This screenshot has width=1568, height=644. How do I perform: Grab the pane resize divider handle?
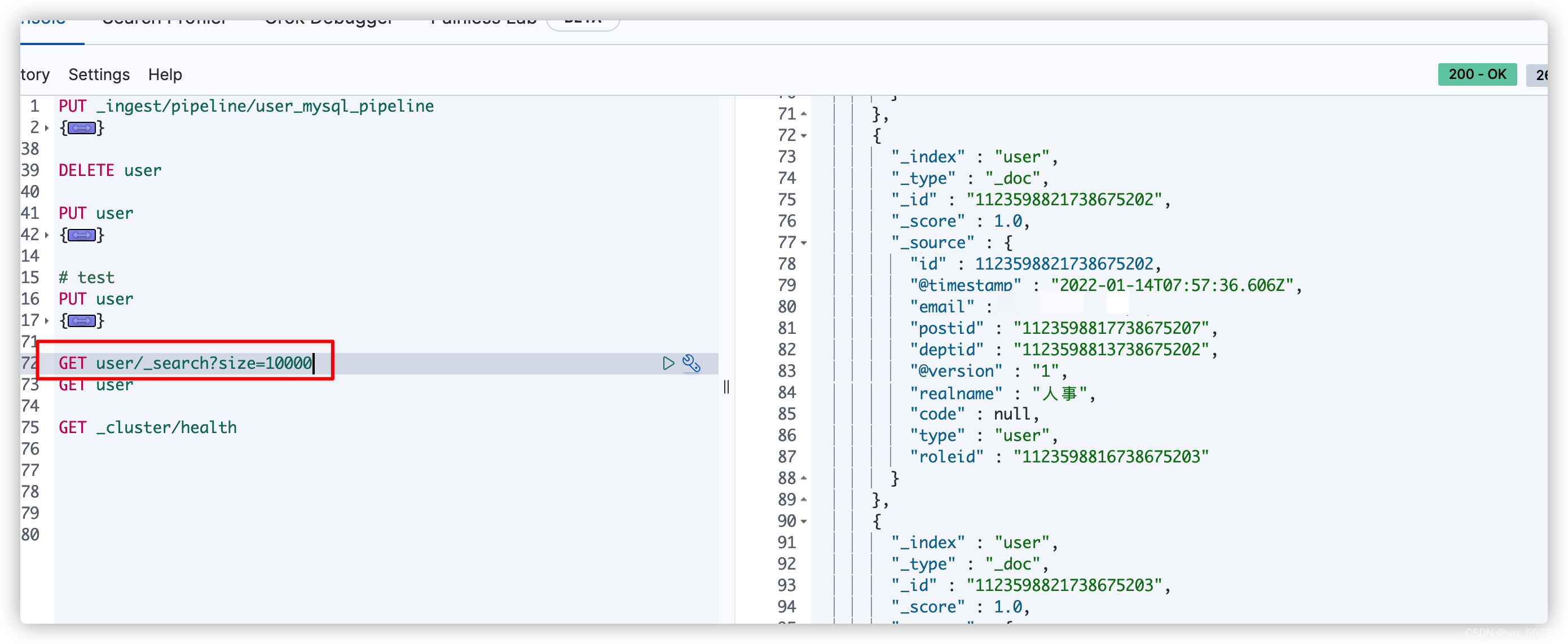[x=726, y=386]
